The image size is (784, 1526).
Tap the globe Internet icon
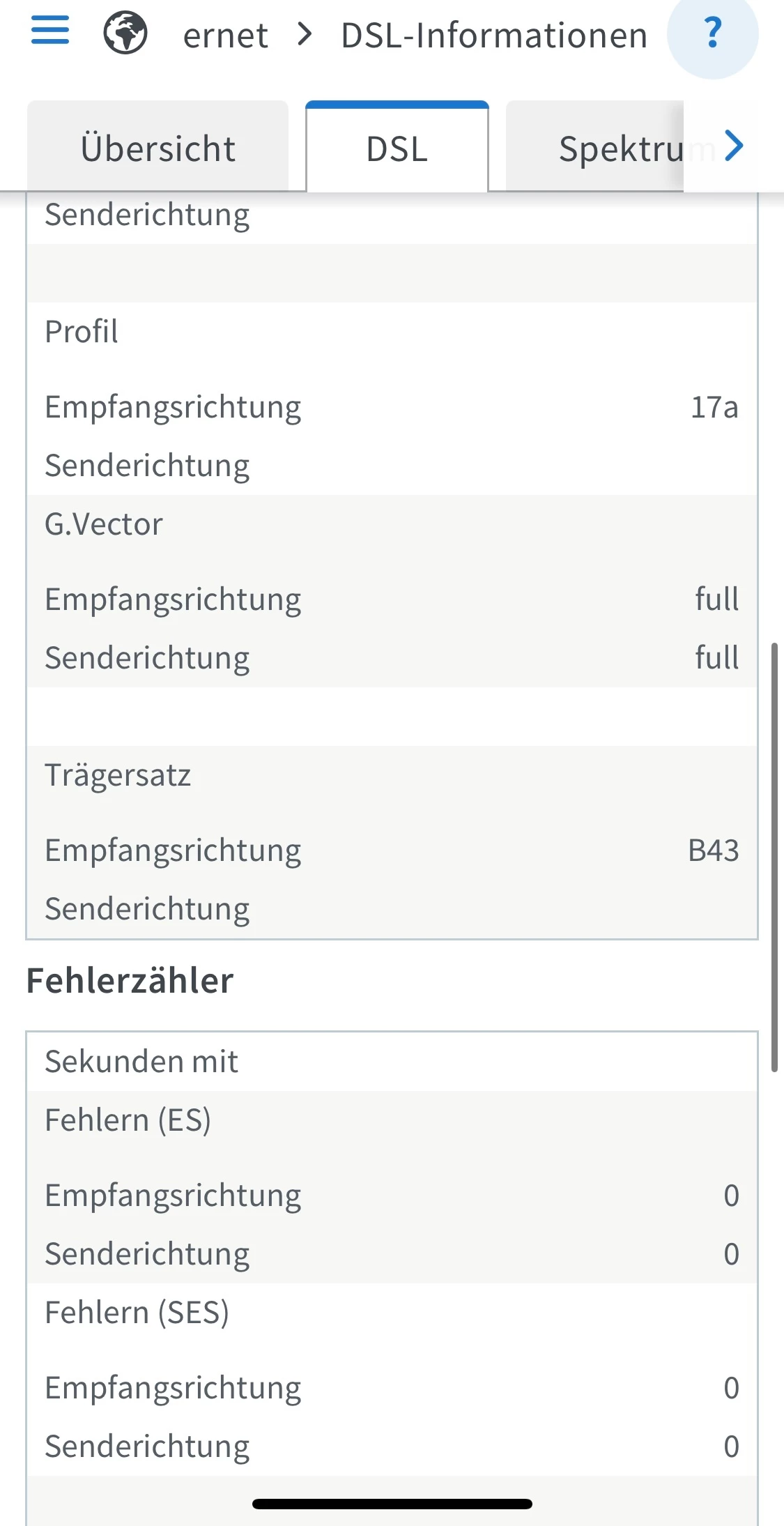pos(125,33)
